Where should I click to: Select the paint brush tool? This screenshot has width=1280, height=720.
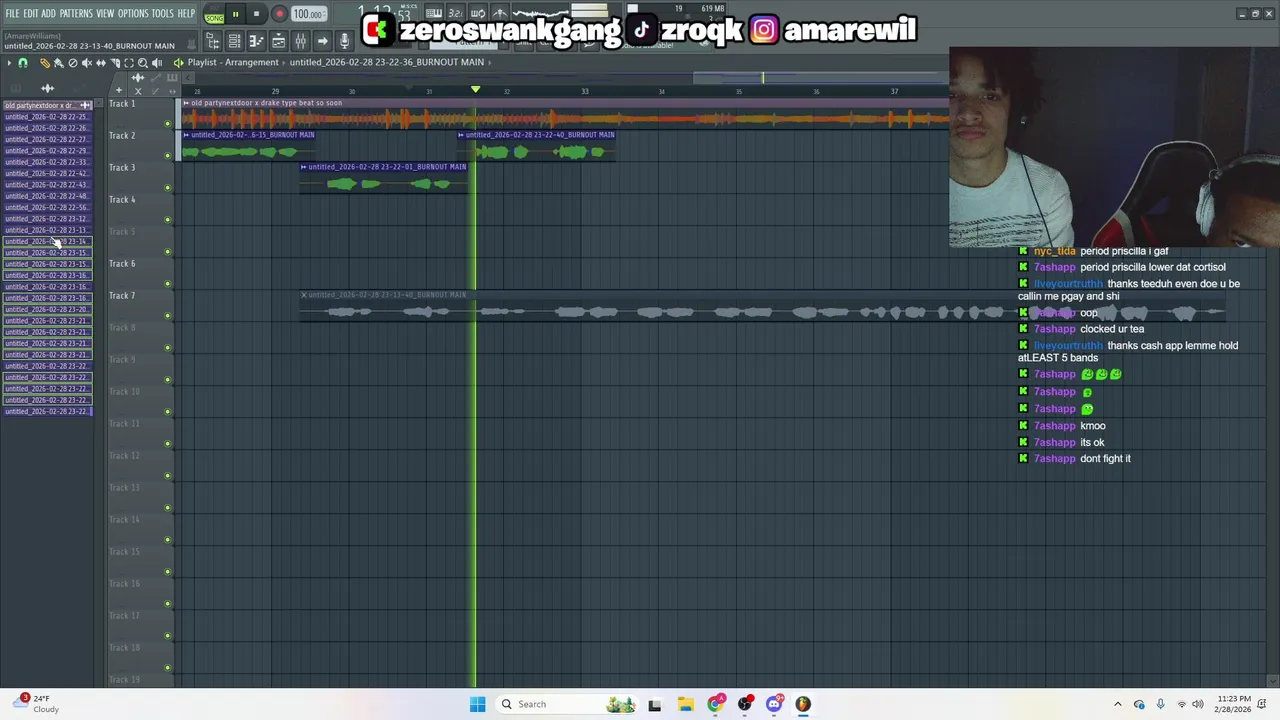pyautogui.click(x=59, y=62)
